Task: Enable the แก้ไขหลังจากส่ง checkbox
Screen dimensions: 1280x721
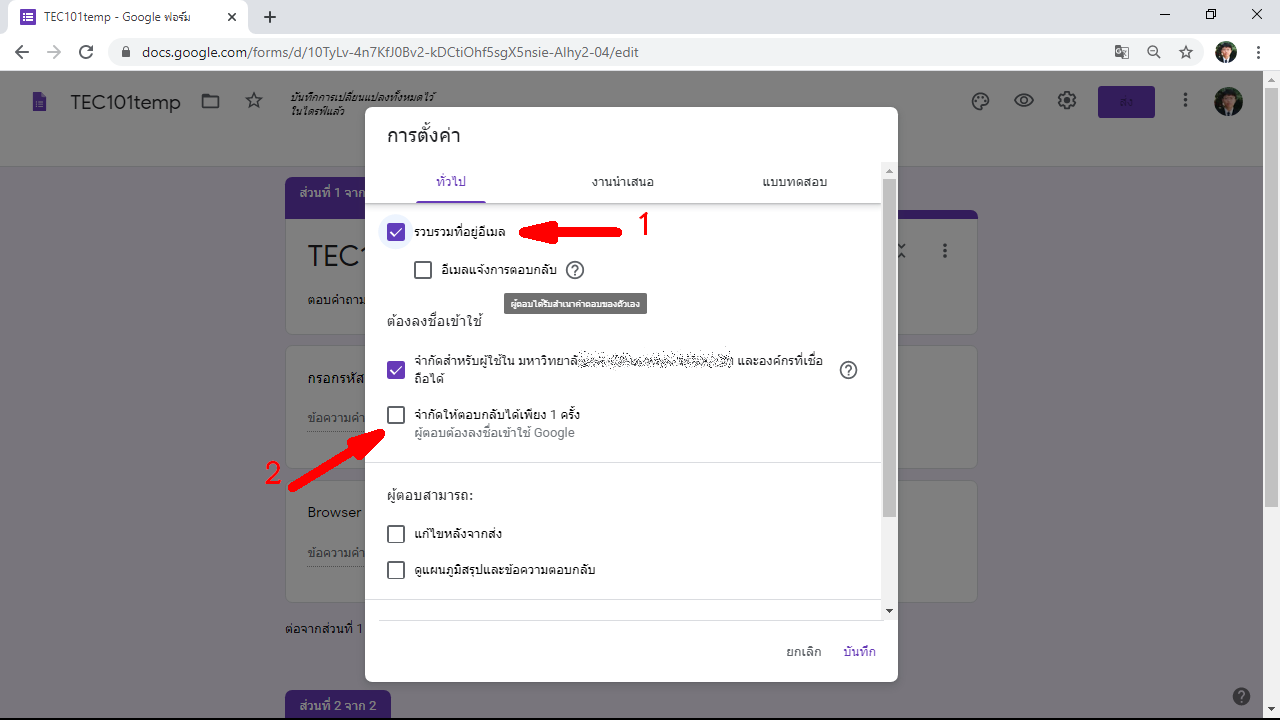Action: coord(396,534)
